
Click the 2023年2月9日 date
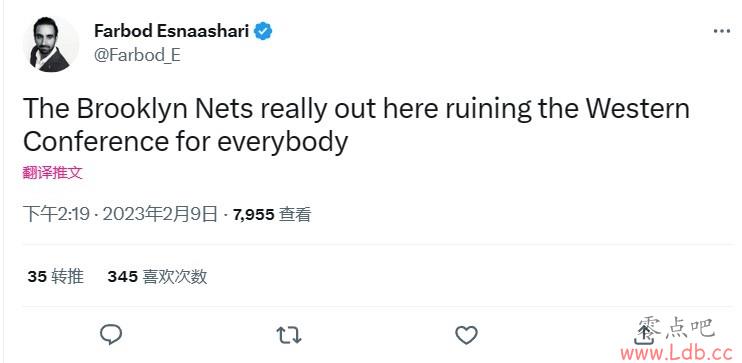click(x=160, y=215)
